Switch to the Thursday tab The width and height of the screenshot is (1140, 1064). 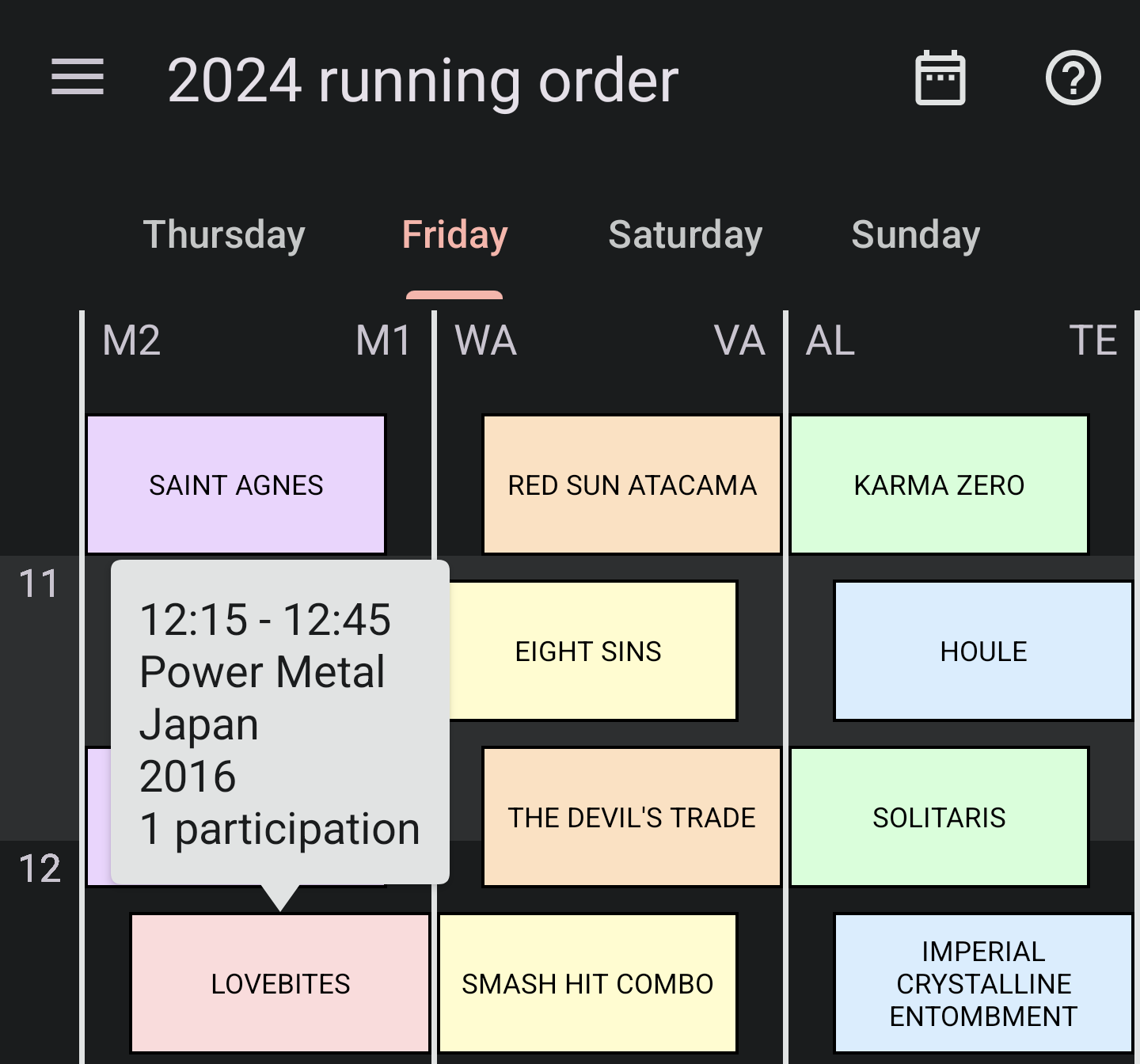224,235
